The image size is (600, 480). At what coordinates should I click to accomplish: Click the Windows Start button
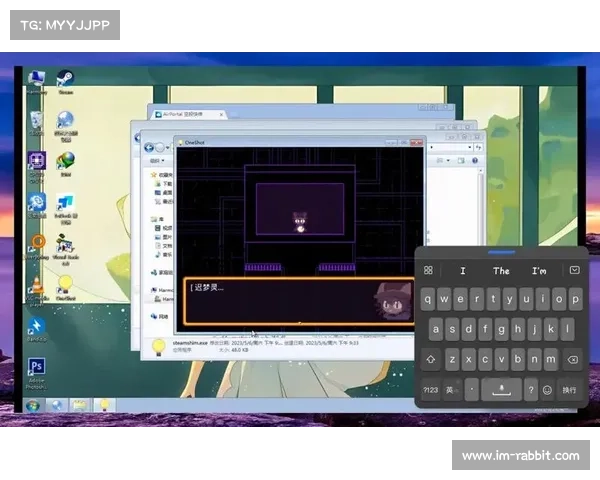[x=33, y=405]
